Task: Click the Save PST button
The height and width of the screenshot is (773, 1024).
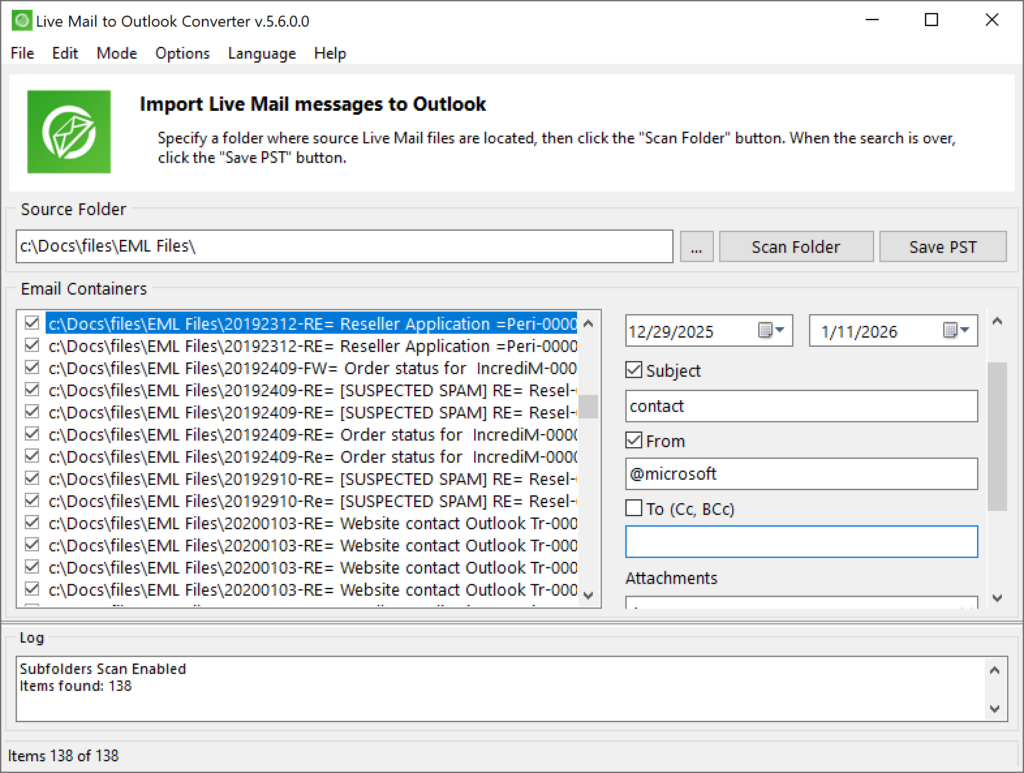Action: coord(942,247)
